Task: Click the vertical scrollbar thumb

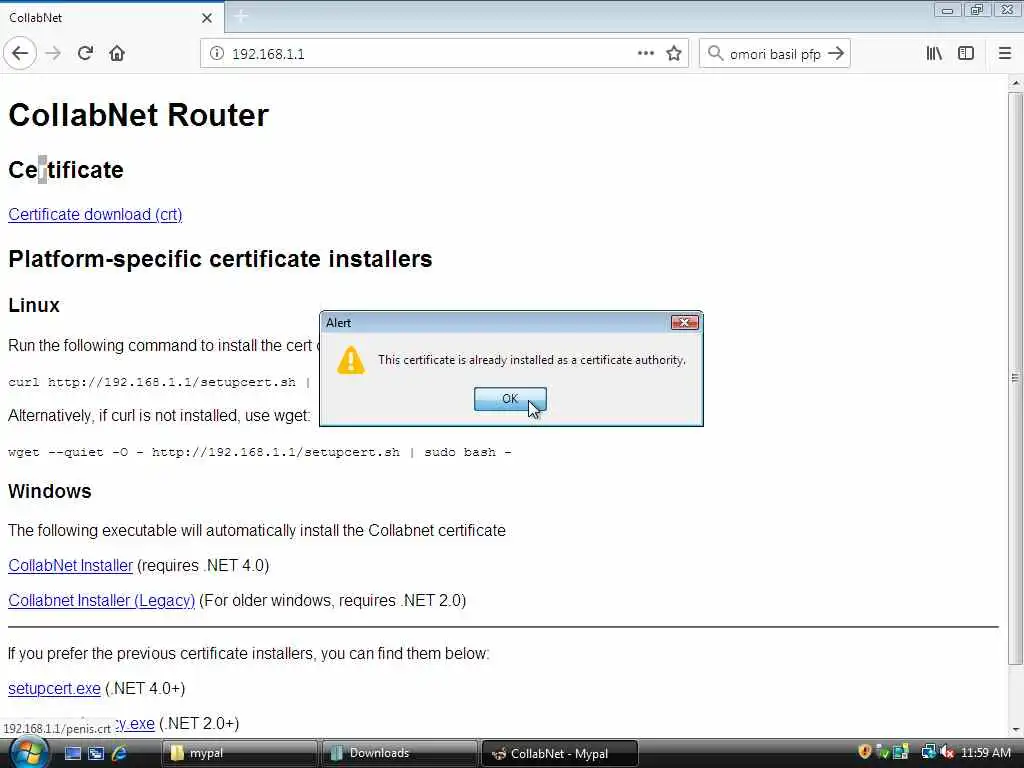Action: tap(1015, 379)
